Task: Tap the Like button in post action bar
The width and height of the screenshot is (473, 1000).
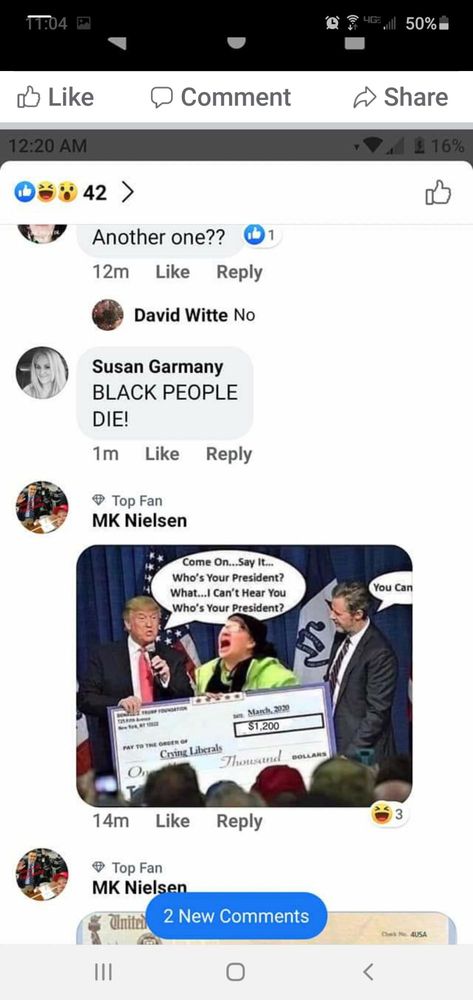Action: click(55, 97)
